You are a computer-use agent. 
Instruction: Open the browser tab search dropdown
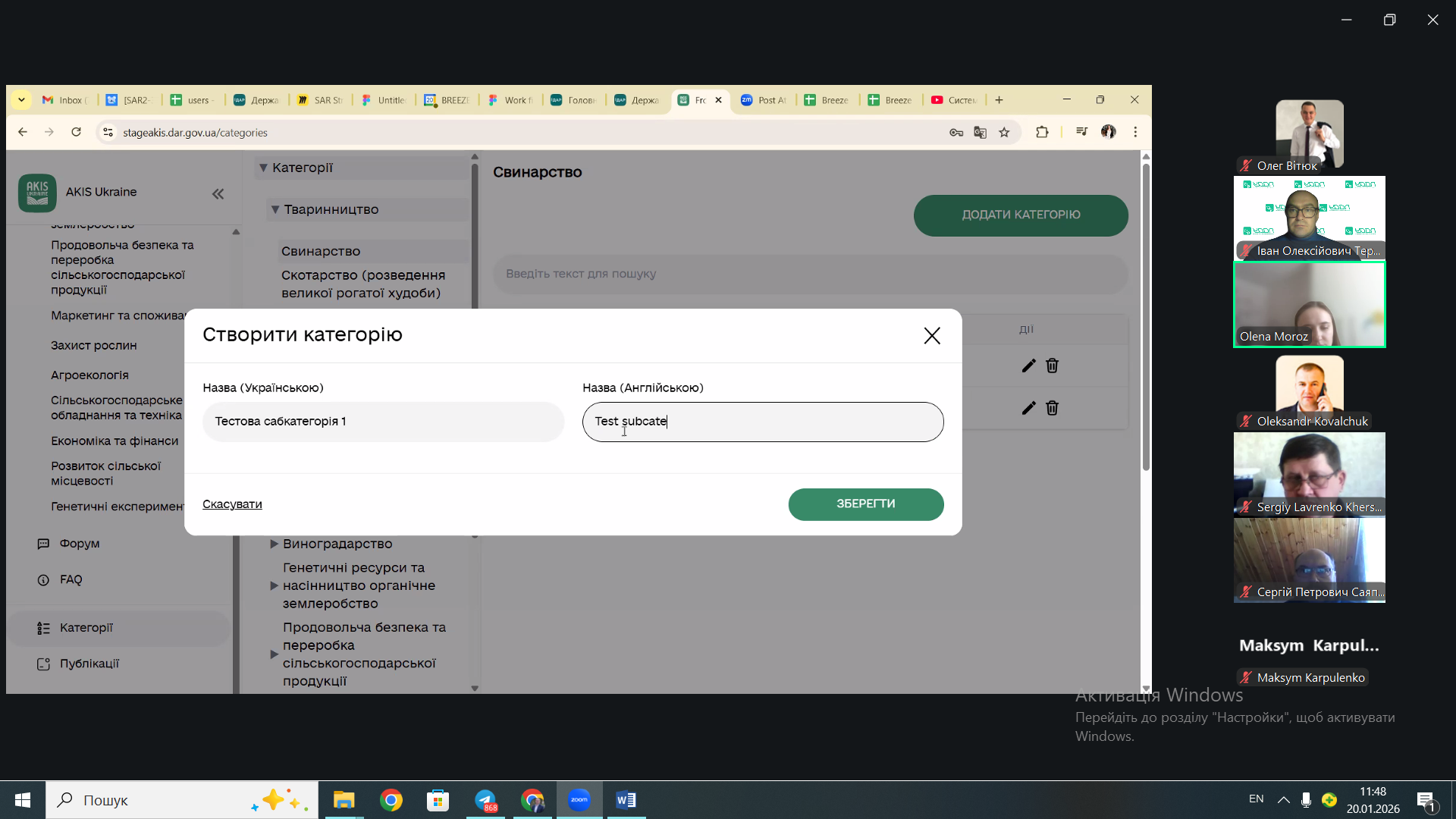pyautogui.click(x=21, y=100)
